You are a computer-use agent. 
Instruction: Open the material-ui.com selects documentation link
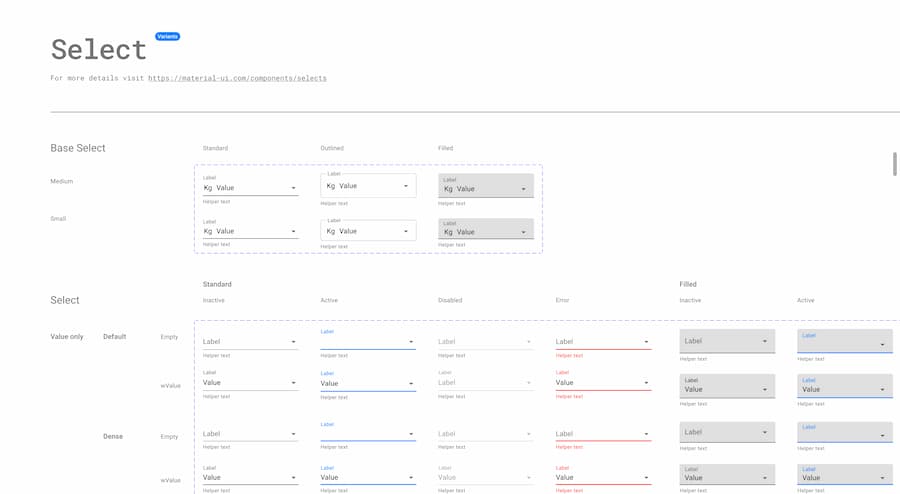click(237, 78)
